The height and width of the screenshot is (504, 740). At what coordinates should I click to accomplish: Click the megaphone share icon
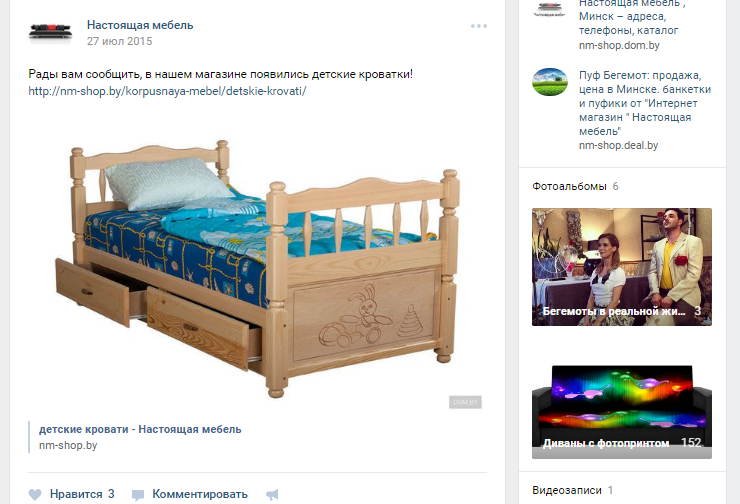272,494
